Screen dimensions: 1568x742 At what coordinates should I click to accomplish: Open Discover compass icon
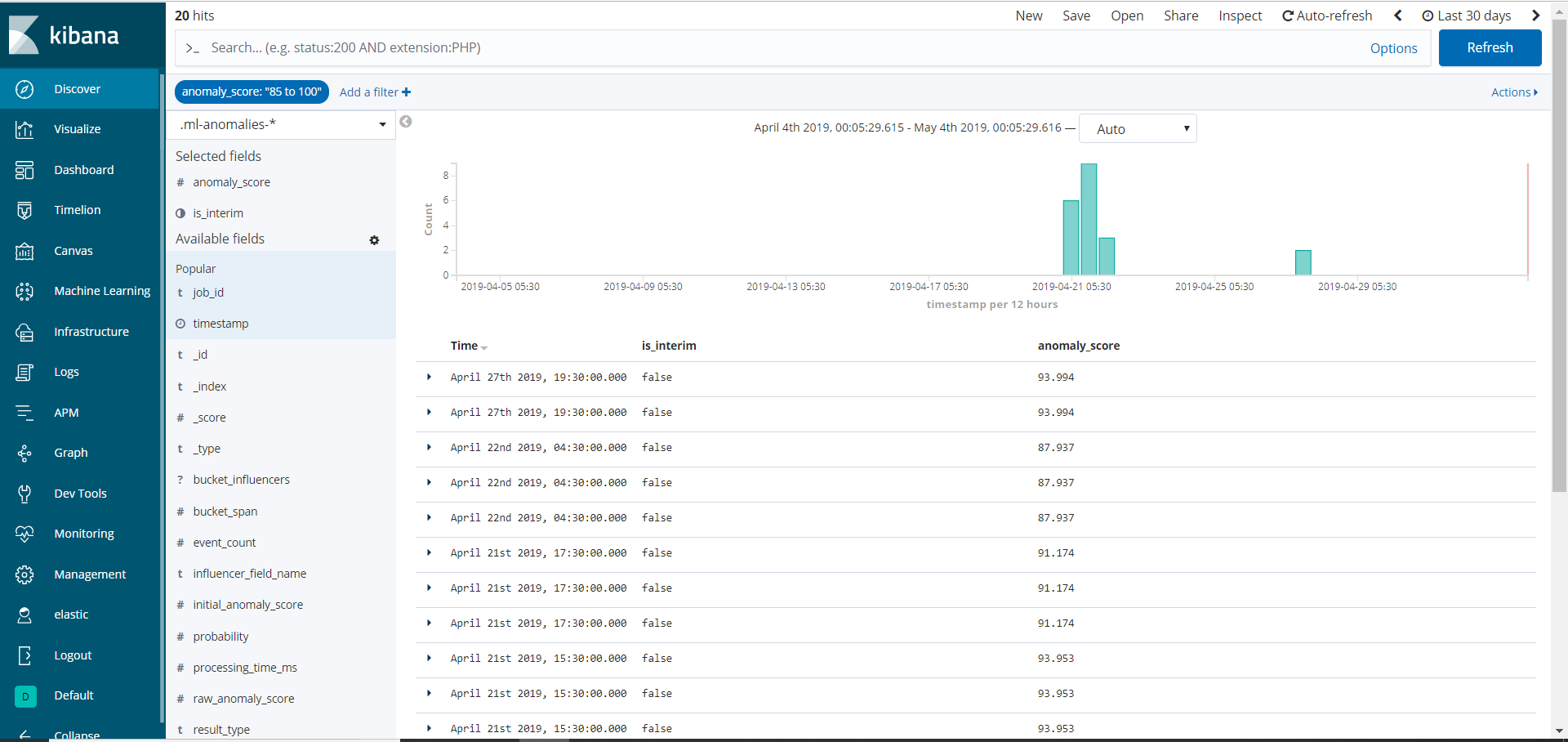[x=24, y=89]
